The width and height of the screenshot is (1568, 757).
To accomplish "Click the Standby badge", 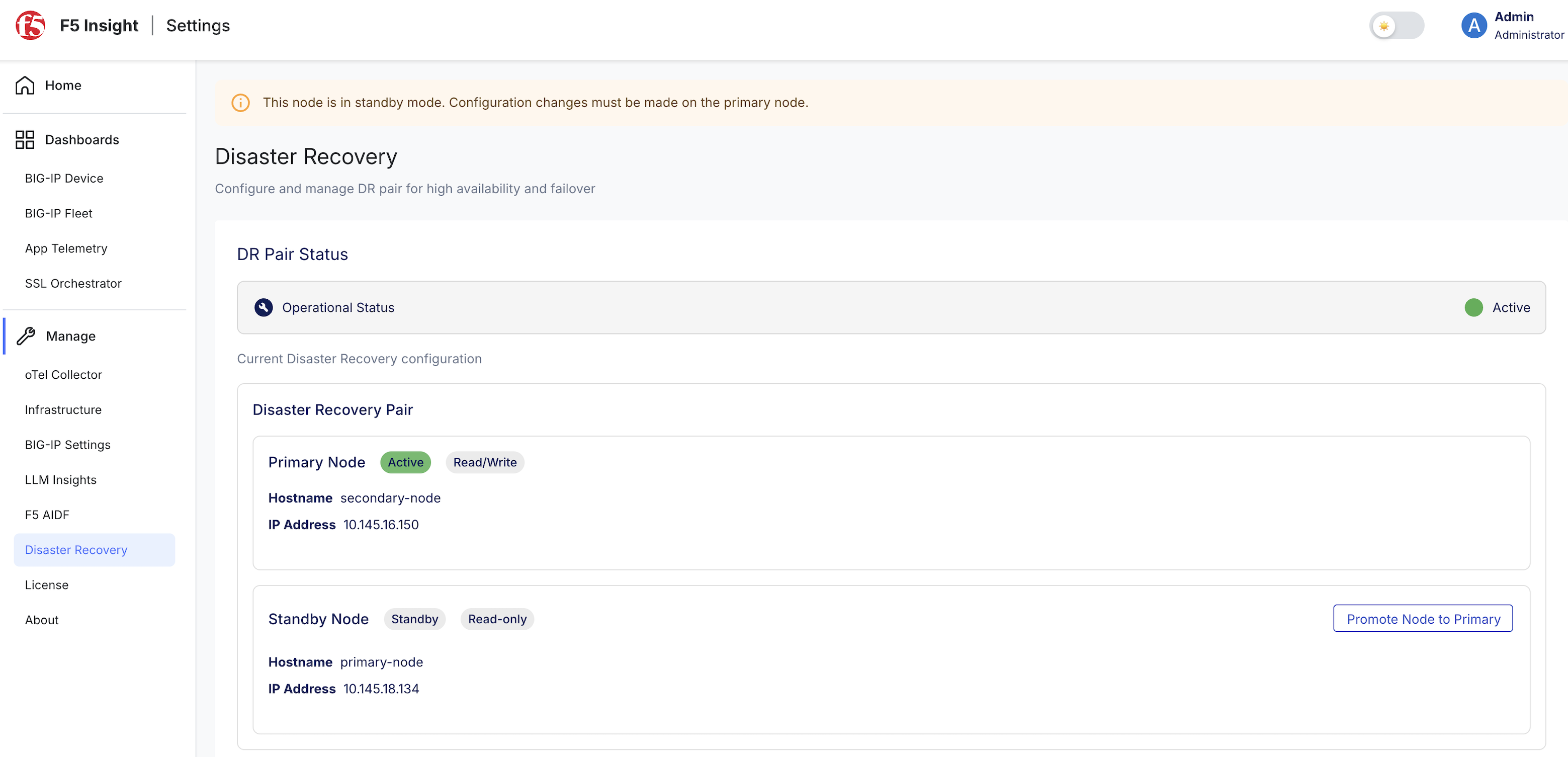I will pos(414,619).
